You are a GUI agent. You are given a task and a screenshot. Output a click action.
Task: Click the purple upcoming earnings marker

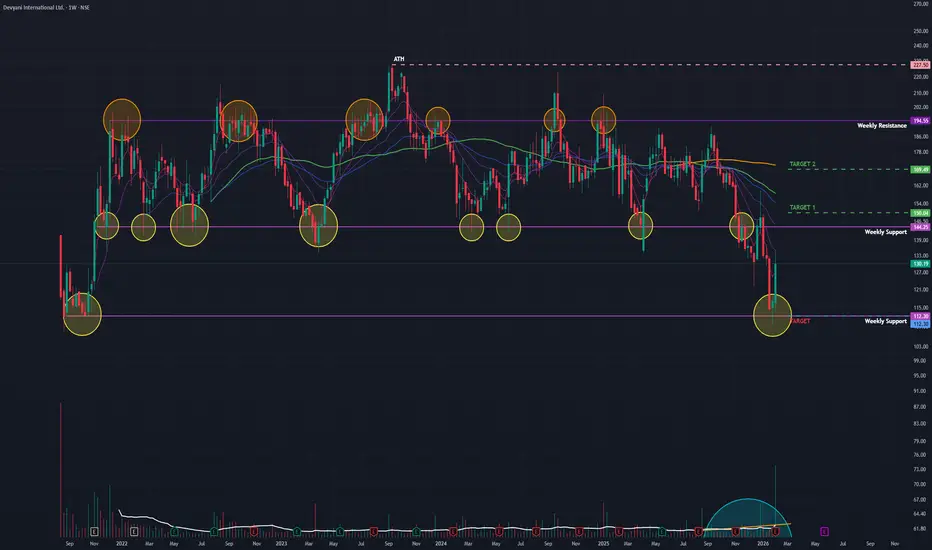pos(824,531)
